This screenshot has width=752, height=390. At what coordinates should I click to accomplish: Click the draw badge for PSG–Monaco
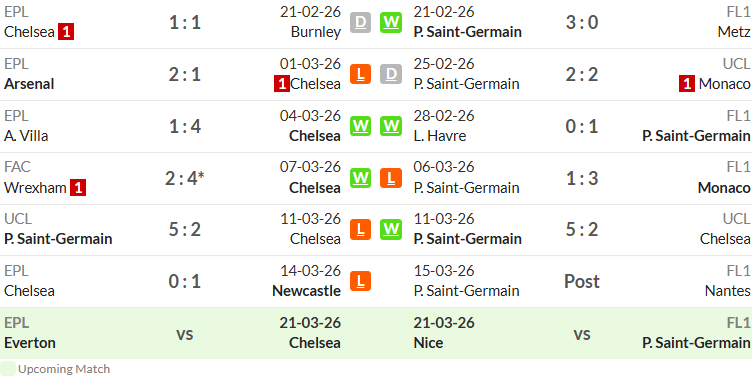click(391, 74)
